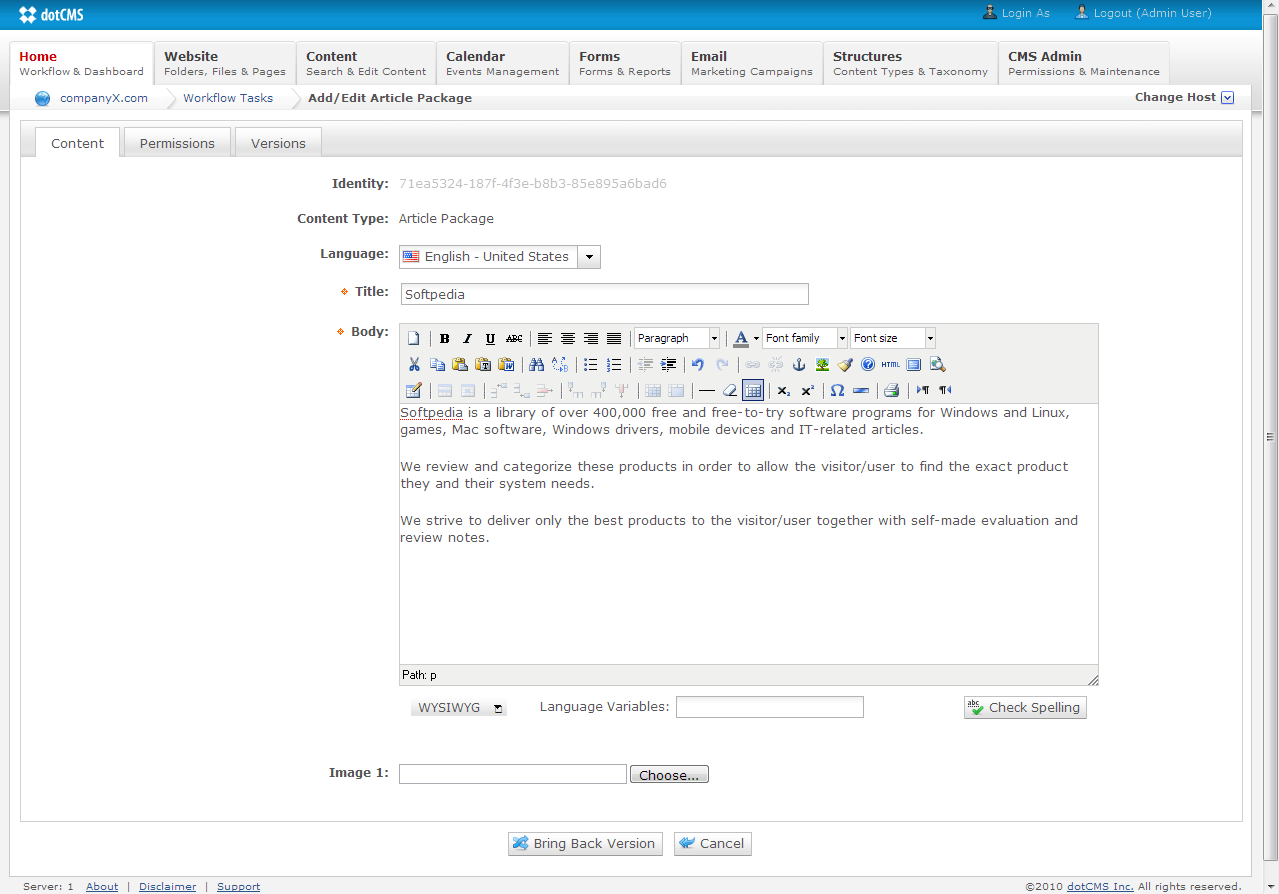Insert a bulleted list

pos(591,364)
